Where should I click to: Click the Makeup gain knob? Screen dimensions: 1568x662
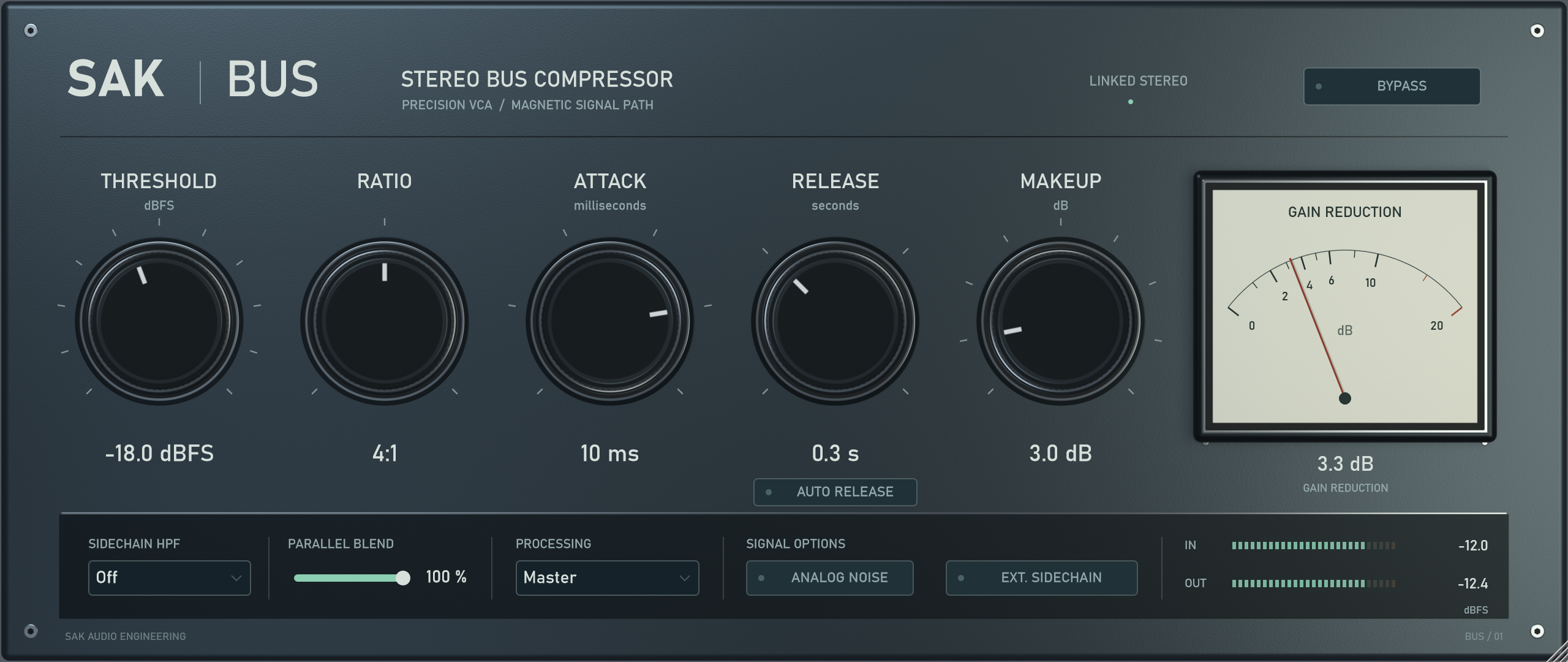(1061, 321)
